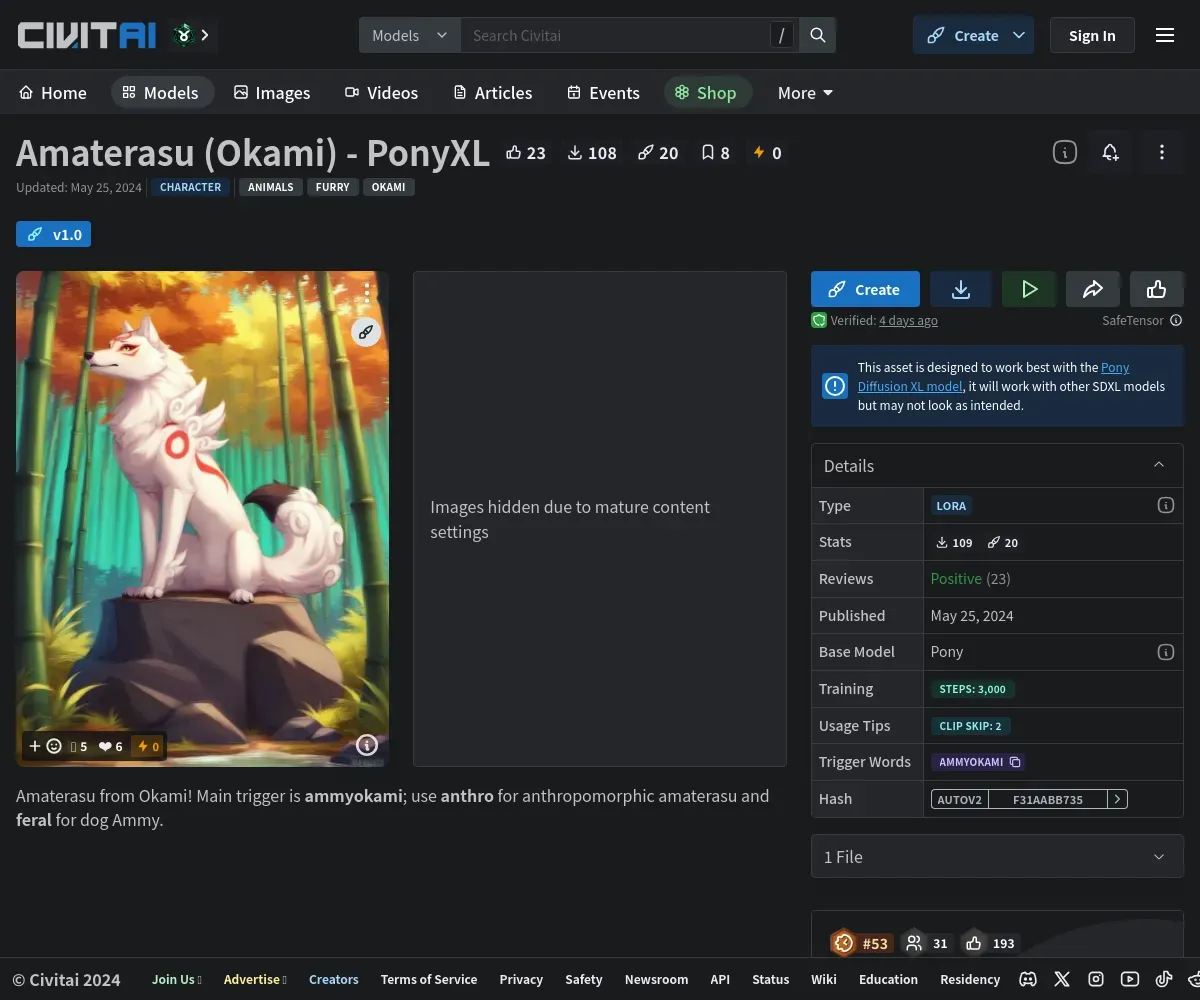
Task: Click the FURRY tag
Action: 333,187
